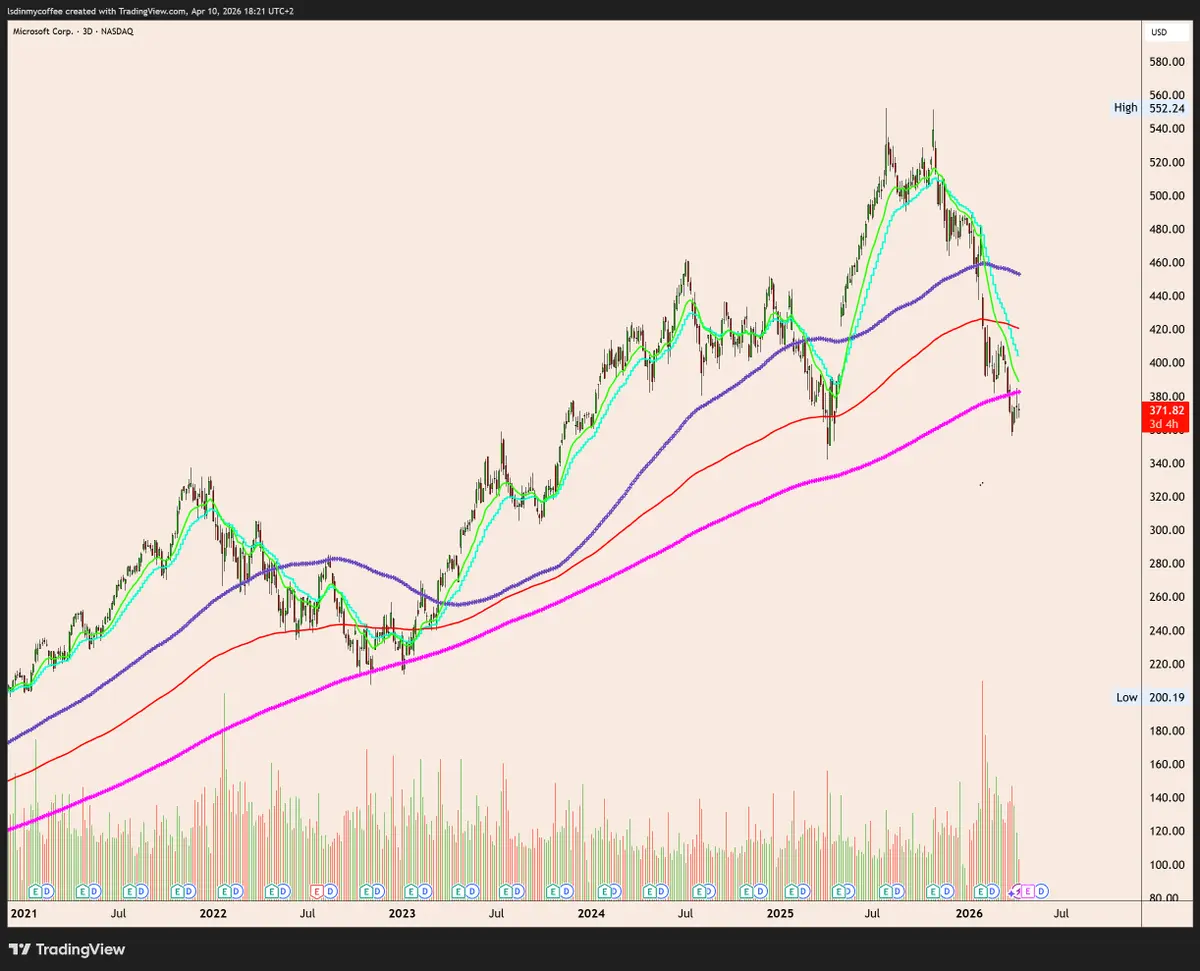This screenshot has width=1200, height=971.
Task: Click the 2025 time axis label
Action: 781,913
